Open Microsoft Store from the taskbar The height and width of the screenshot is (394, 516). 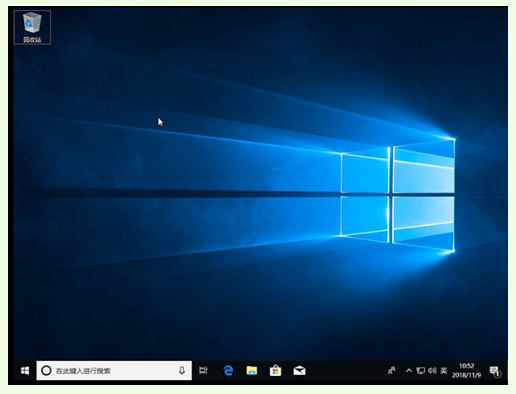275,370
